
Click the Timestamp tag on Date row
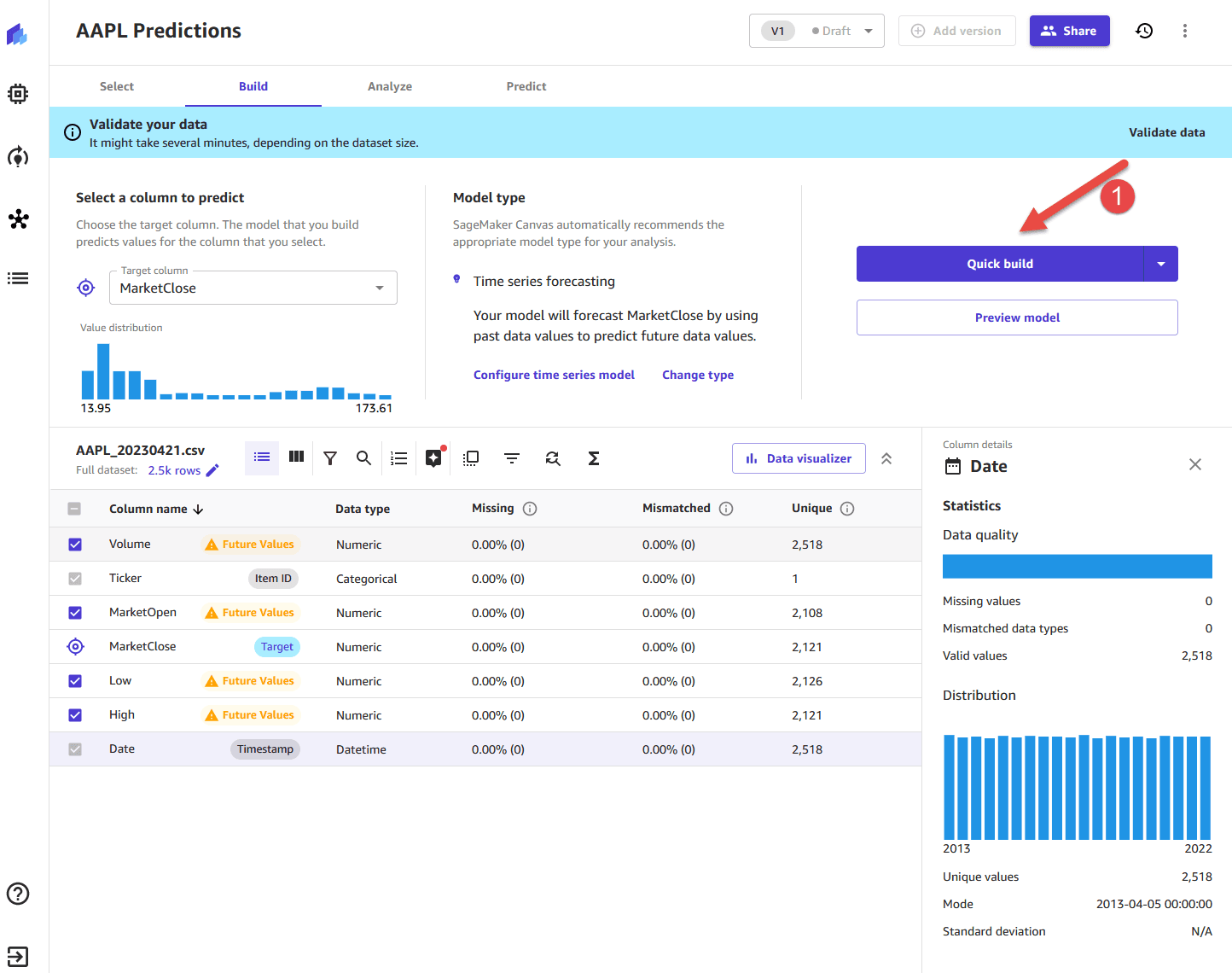tap(265, 749)
